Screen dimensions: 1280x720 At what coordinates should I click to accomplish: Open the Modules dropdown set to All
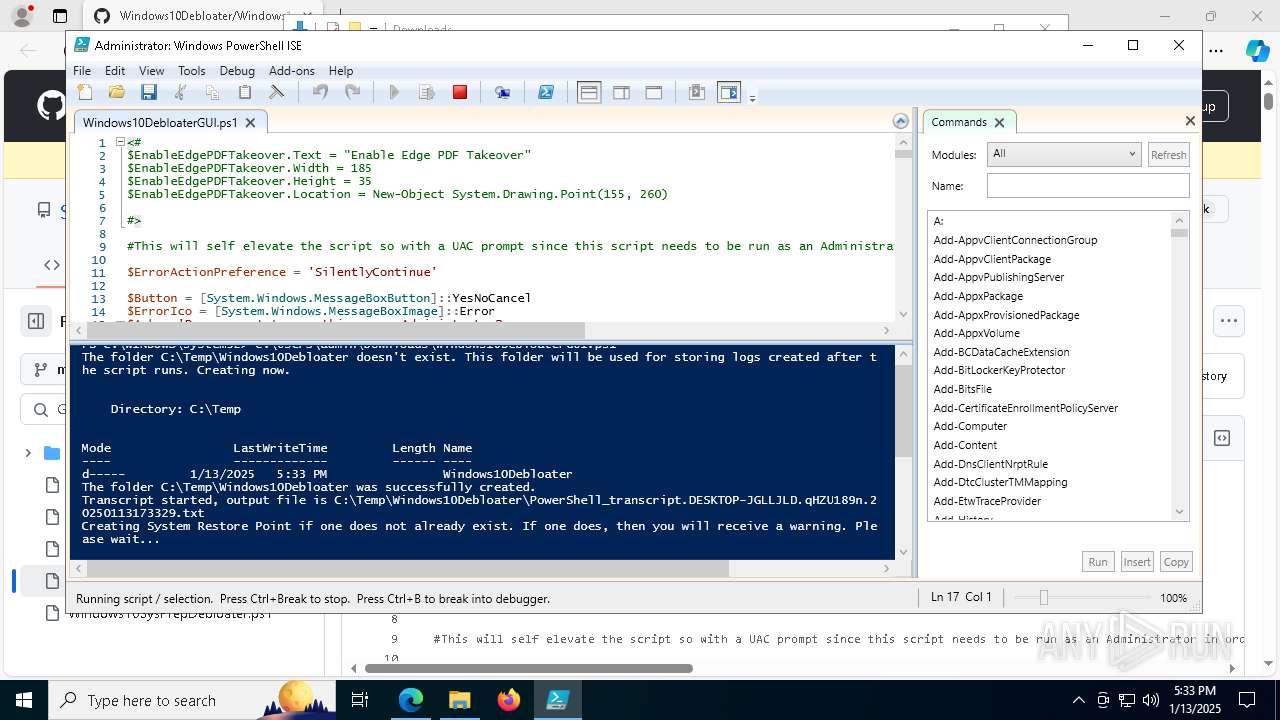pos(1063,154)
